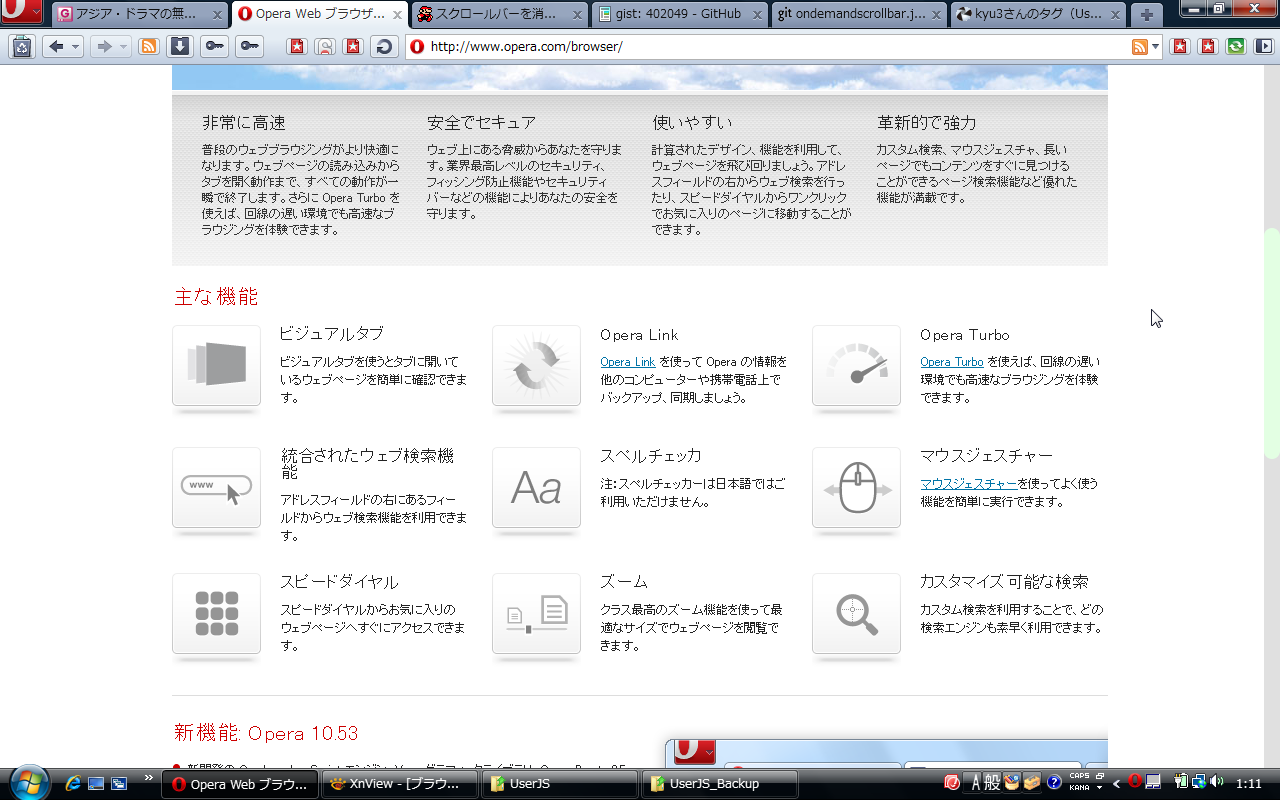The image size is (1280, 800).
Task: Click the Opera Web ブラウザ taskbar button
Action: click(x=240, y=784)
